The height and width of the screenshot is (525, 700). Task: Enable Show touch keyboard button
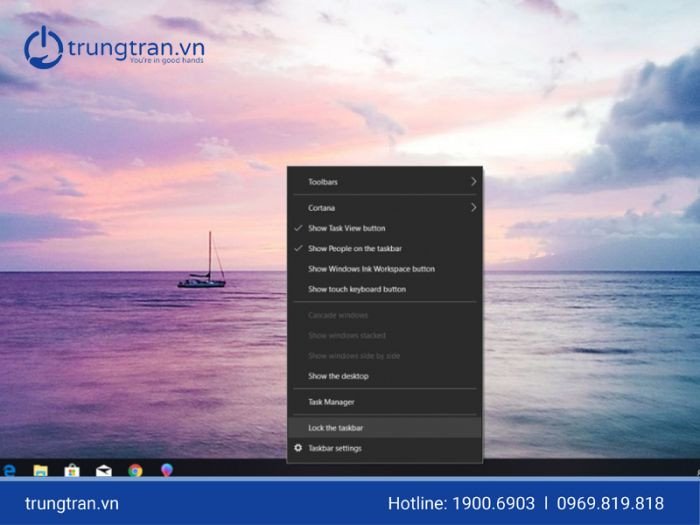point(385,289)
